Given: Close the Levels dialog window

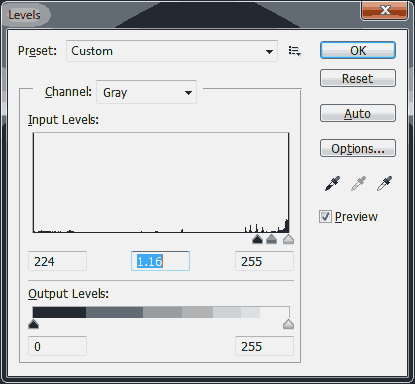Looking at the screenshot, I should (385, 10).
